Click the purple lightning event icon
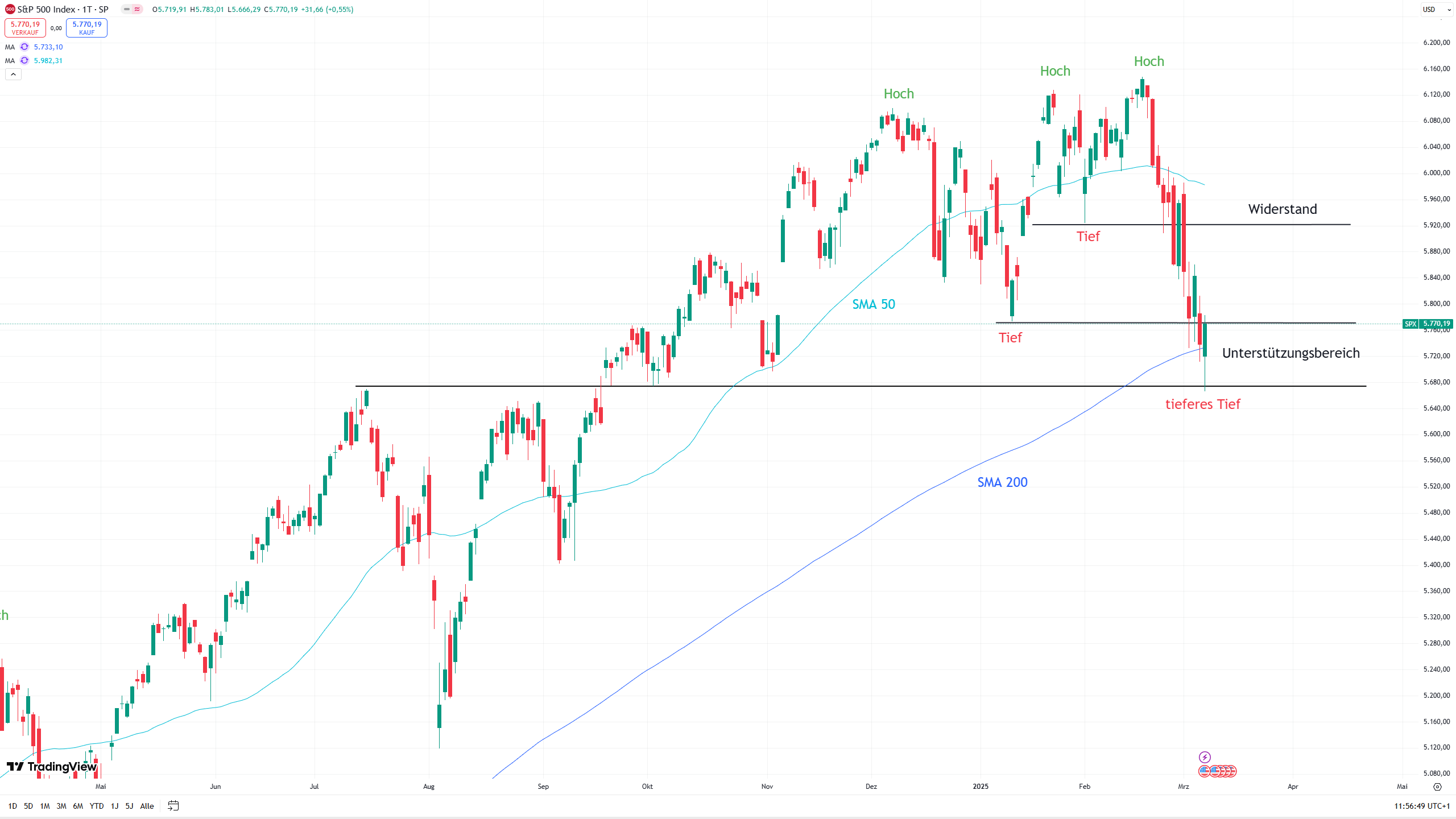This screenshot has width=1456, height=819. [1205, 757]
